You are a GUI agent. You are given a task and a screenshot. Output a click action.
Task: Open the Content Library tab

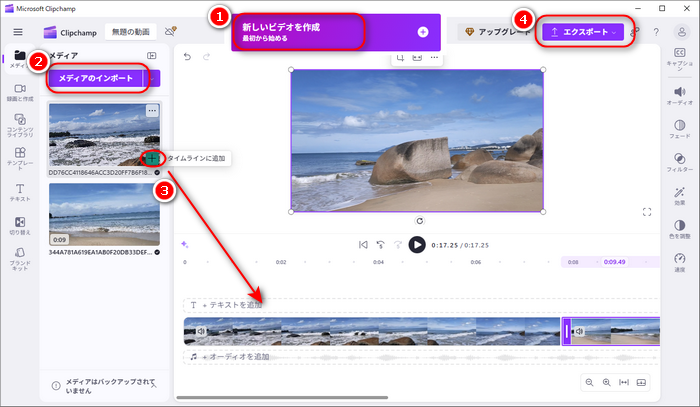tap(20, 125)
